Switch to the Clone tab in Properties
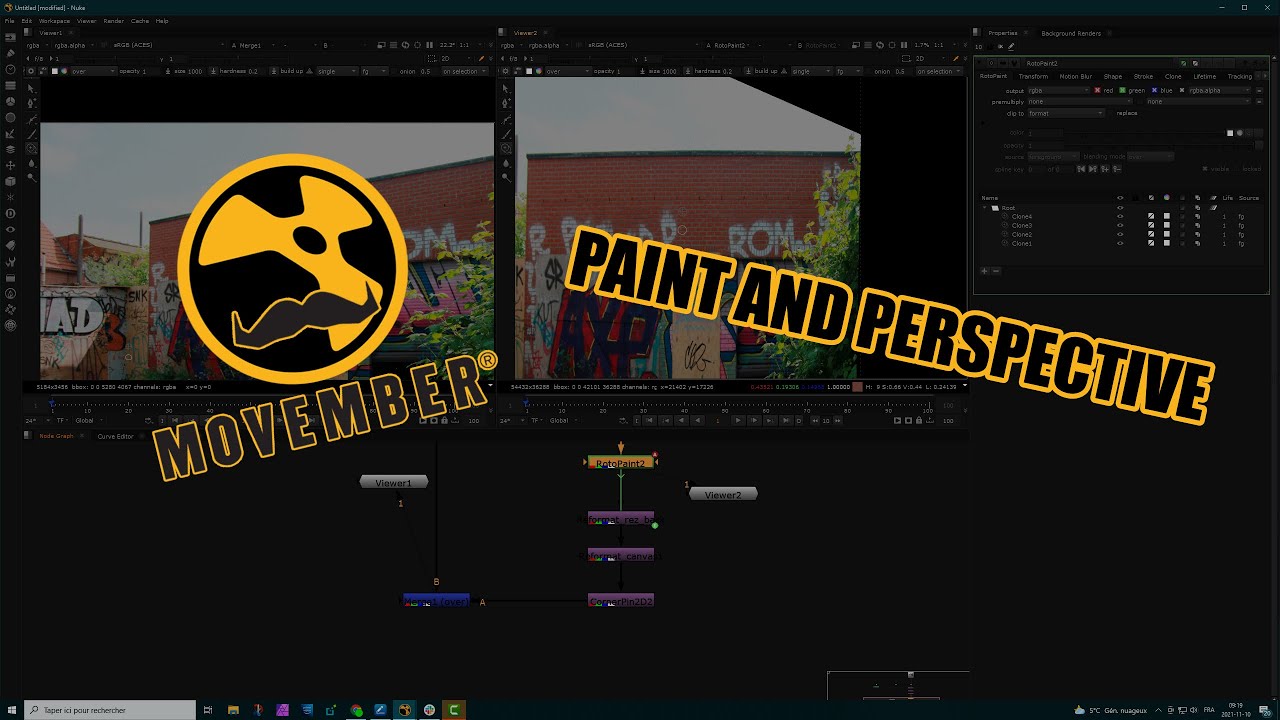1280x720 pixels. (1173, 76)
